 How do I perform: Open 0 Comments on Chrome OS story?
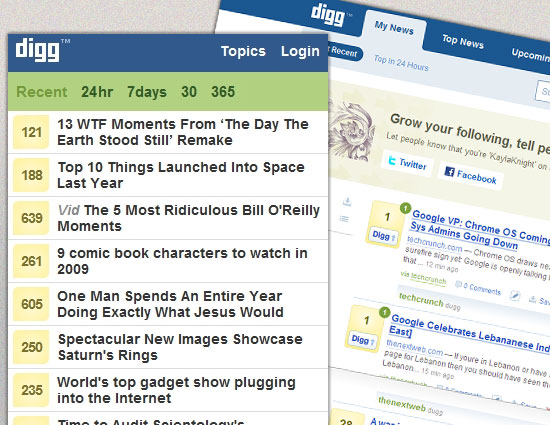pyautogui.click(x=482, y=289)
